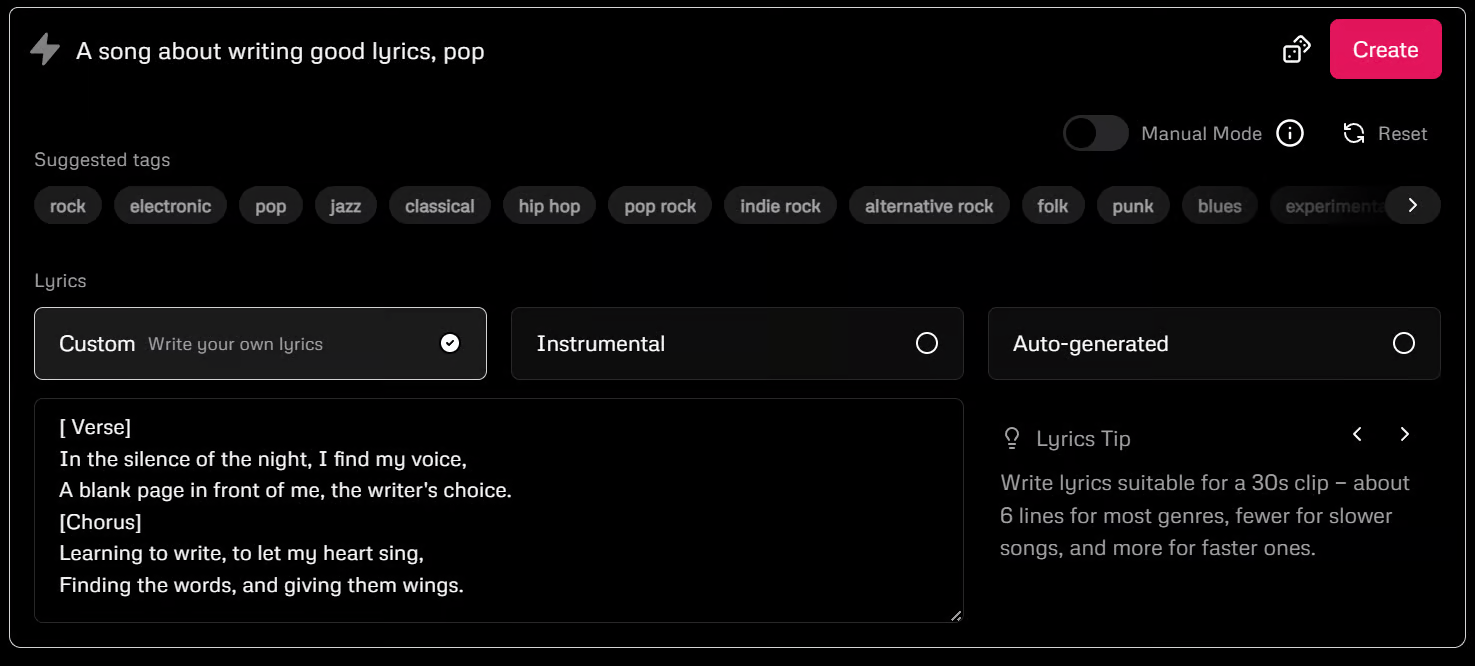Click the Reset refresh icon
1475x666 pixels.
point(1354,133)
